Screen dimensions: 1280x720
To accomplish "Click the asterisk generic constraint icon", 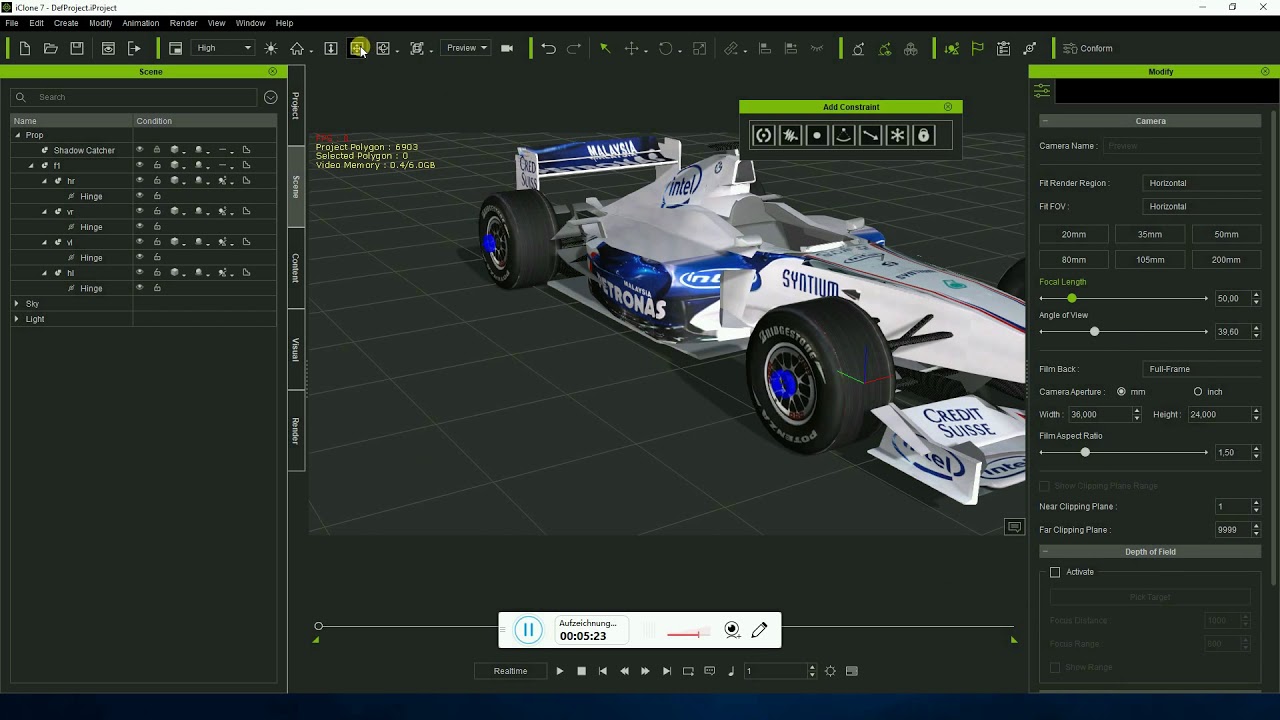I will coord(897,135).
